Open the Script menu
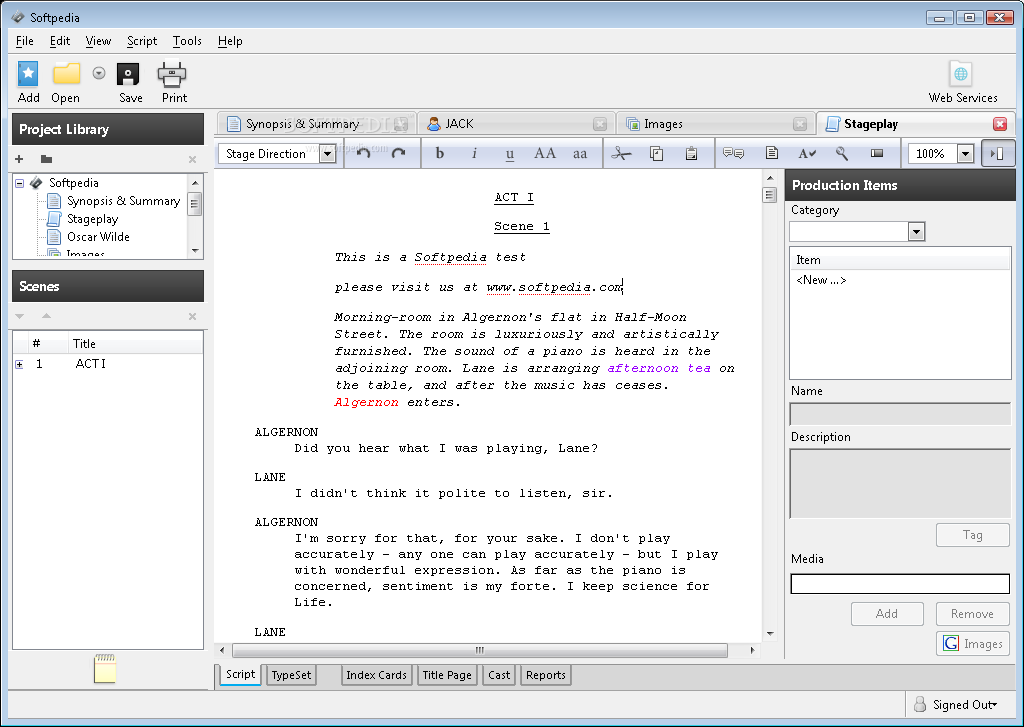1024x727 pixels. (x=142, y=40)
